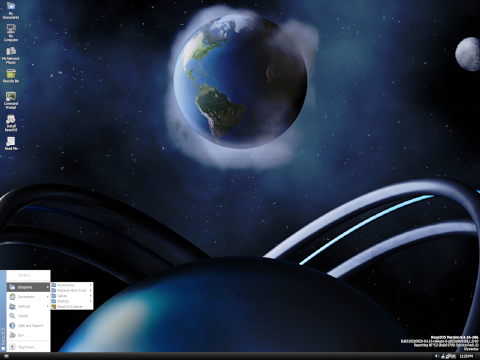Click the Run gears icon
The image size is (480, 360).
coord(12,335)
